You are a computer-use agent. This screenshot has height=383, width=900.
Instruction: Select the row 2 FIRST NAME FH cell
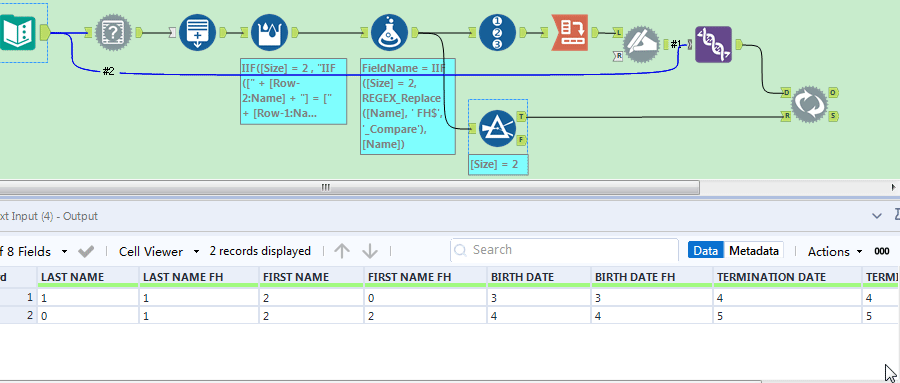(x=425, y=315)
